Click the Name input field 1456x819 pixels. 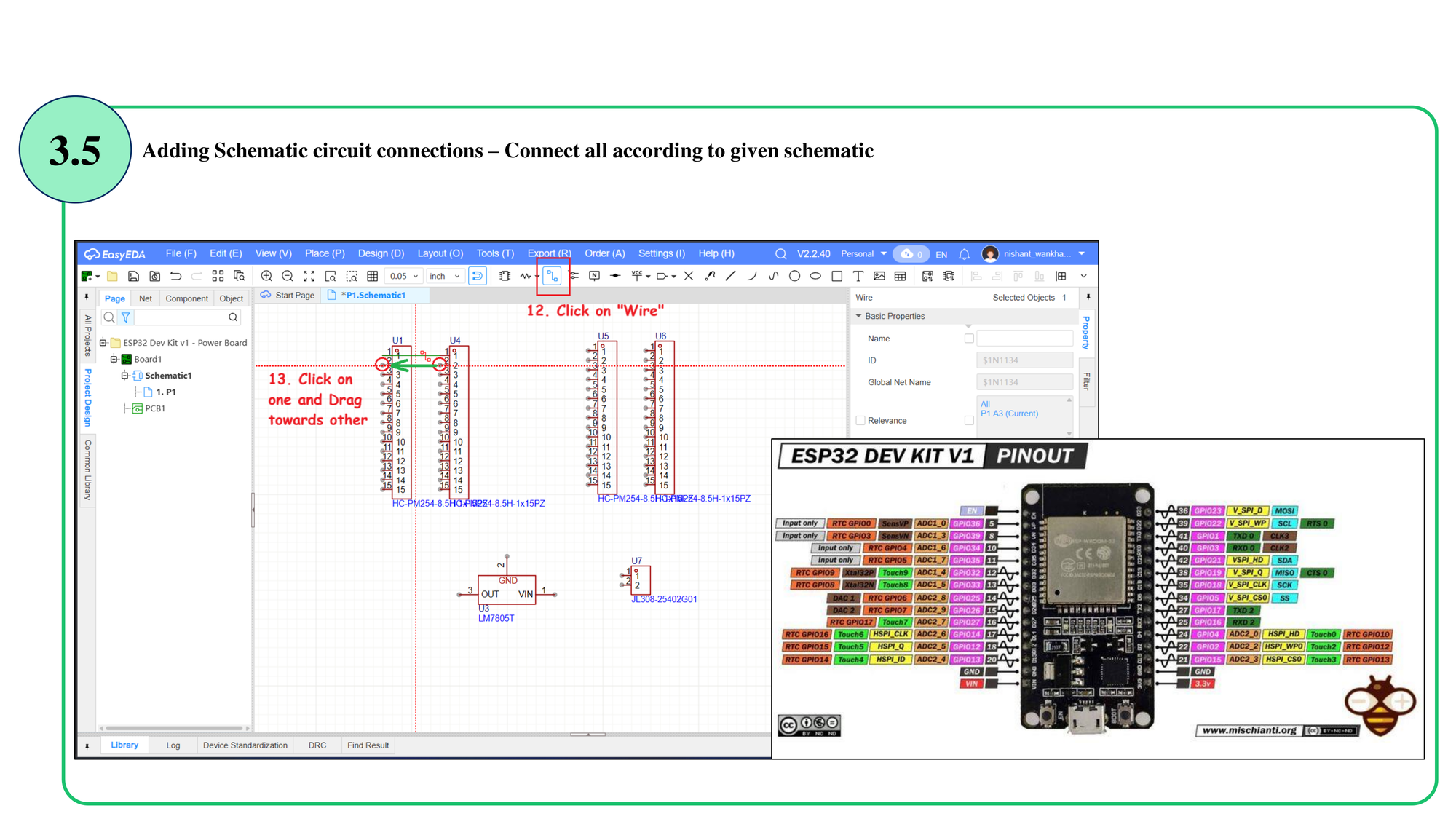coord(1024,339)
